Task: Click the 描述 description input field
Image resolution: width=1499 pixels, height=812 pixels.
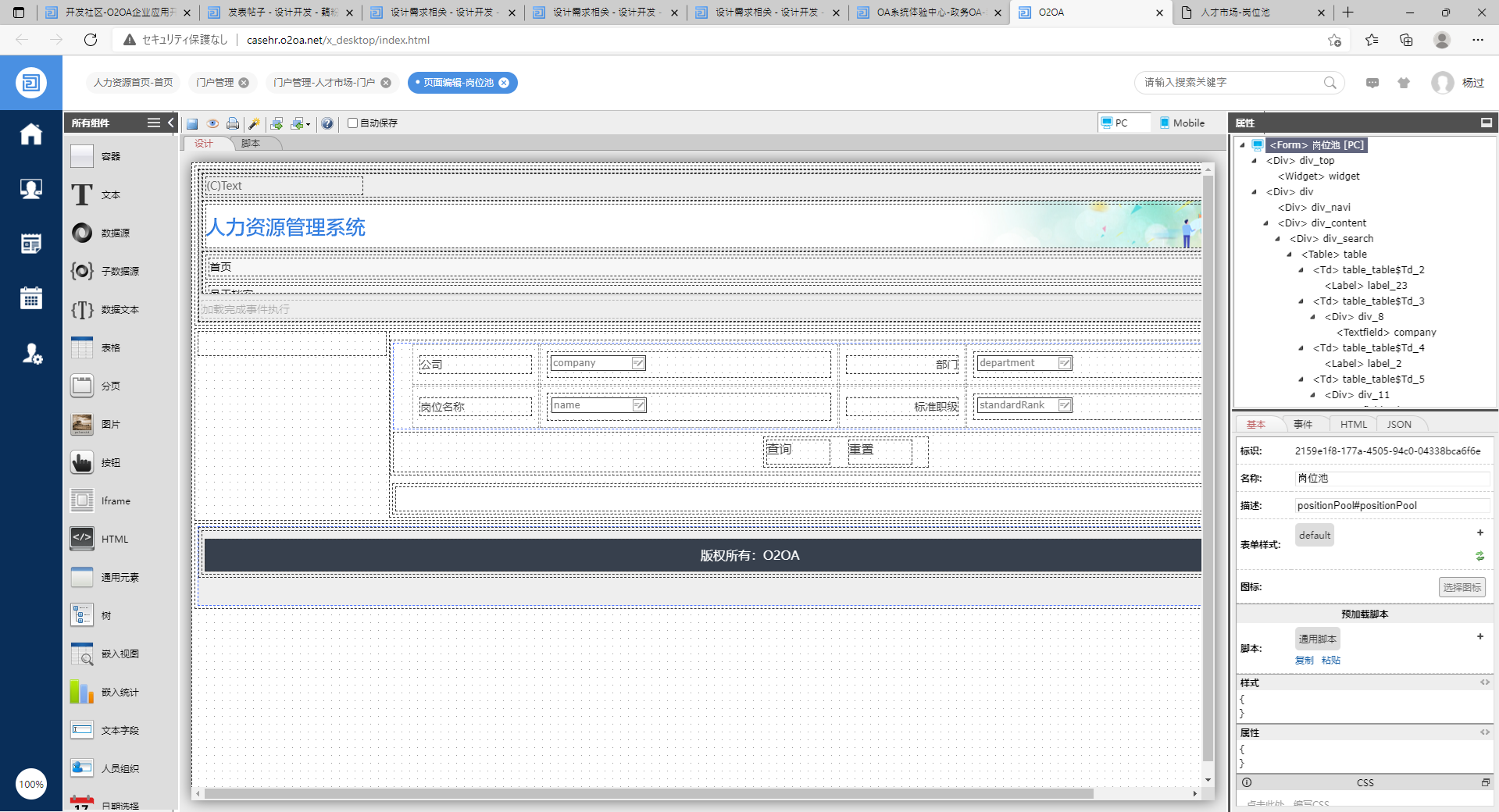Action: pos(1392,506)
